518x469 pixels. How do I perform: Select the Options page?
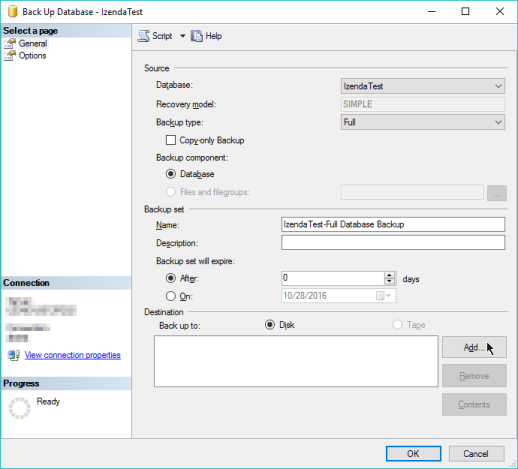32,56
